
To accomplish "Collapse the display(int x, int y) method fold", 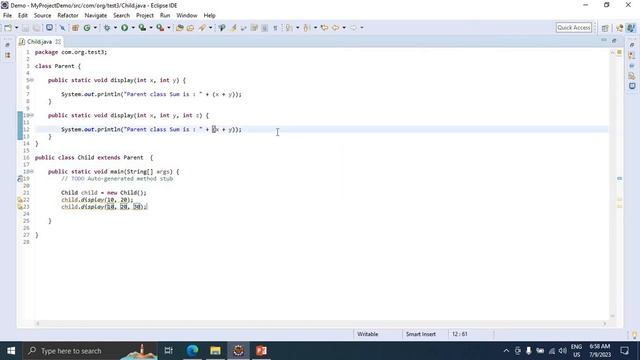I will [x=31, y=80].
